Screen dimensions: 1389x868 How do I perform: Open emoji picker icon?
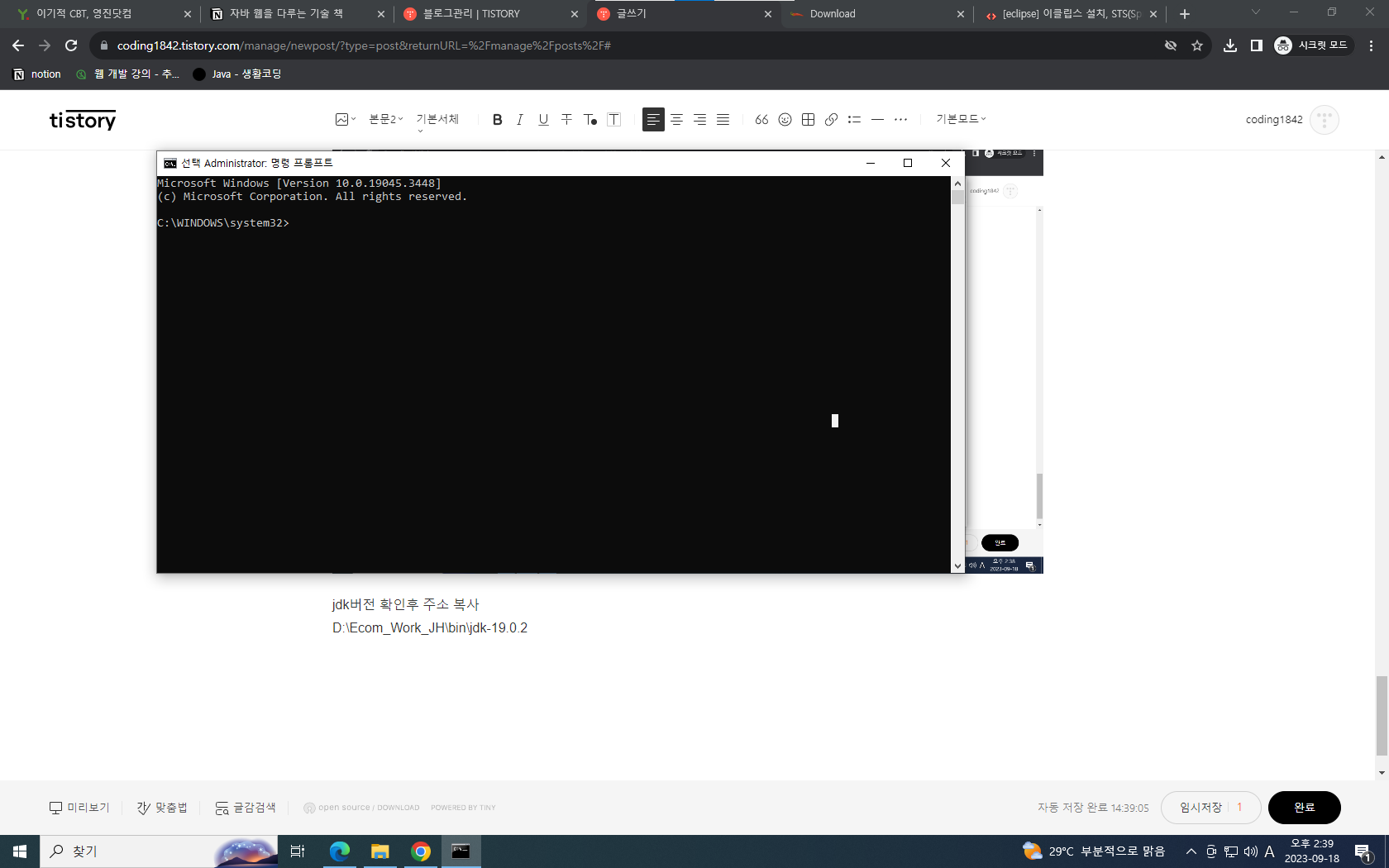click(785, 120)
